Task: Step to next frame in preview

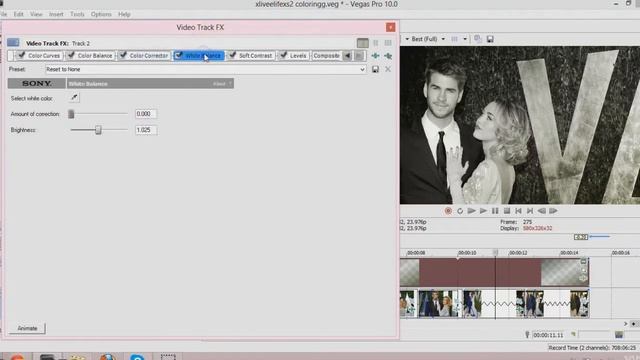Action: click(x=553, y=211)
